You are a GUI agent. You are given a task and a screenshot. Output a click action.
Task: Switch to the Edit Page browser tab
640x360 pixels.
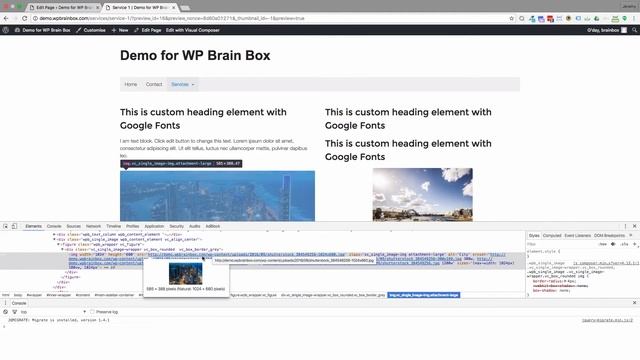click(x=62, y=7)
